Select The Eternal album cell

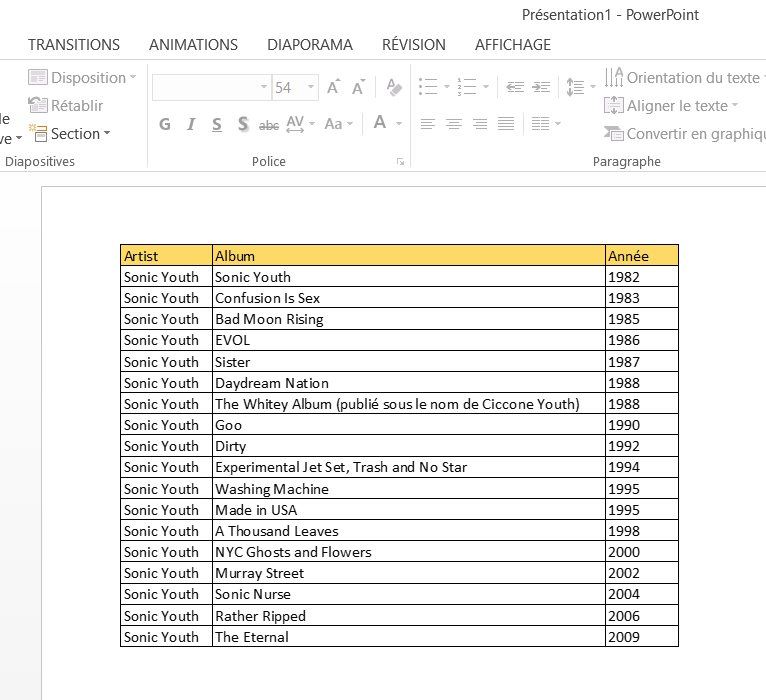(409, 636)
